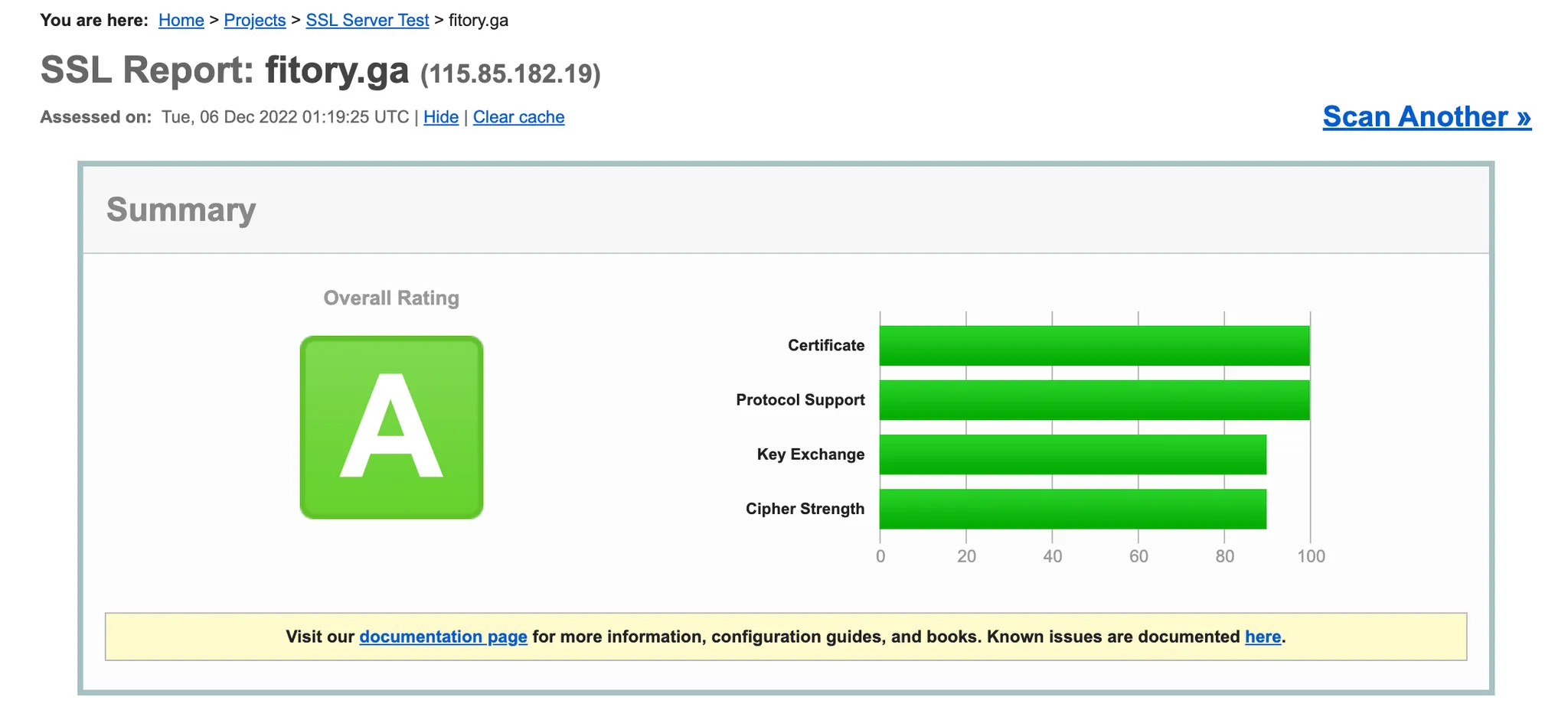1568x710 pixels.
Task: Open the documentation page link
Action: pos(443,637)
